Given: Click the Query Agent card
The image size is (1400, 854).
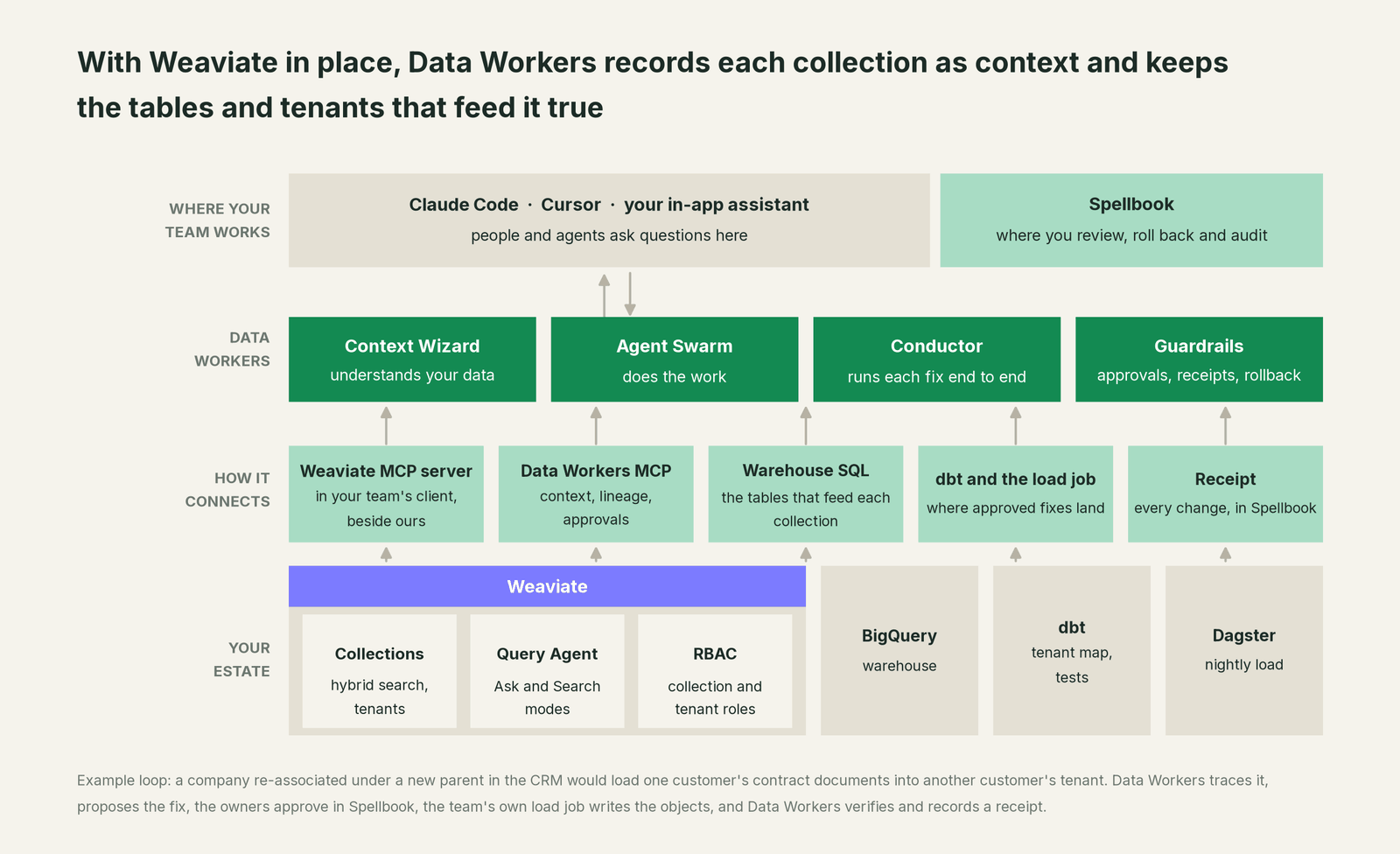Looking at the screenshot, I should click(x=547, y=671).
